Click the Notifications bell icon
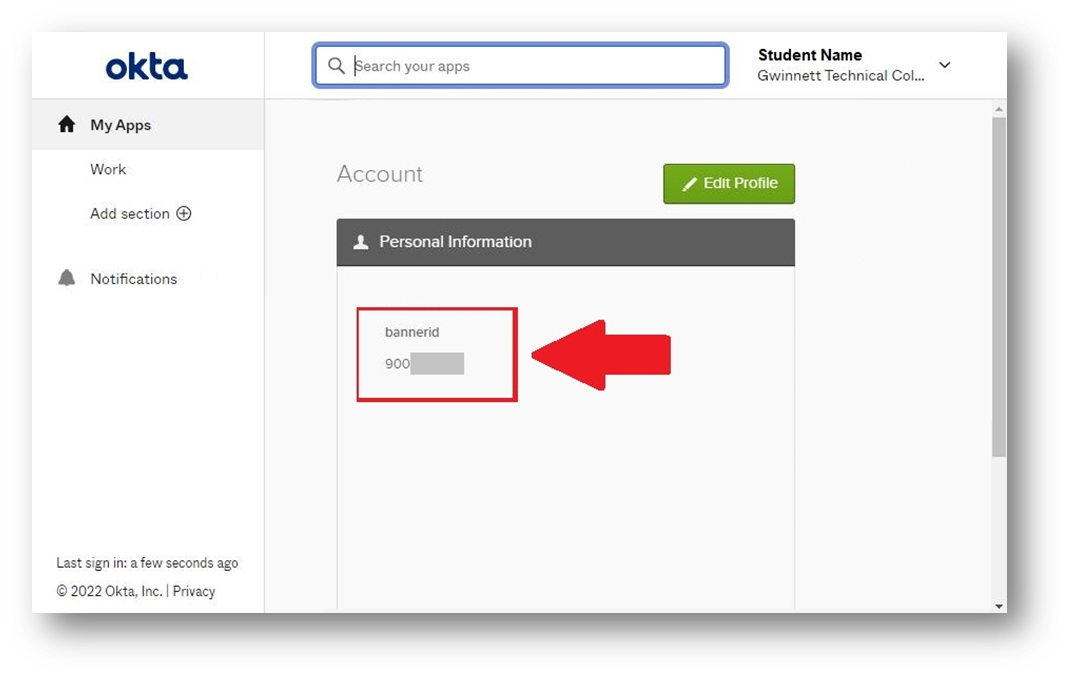Screen dimensions: 1072x678 [67, 279]
